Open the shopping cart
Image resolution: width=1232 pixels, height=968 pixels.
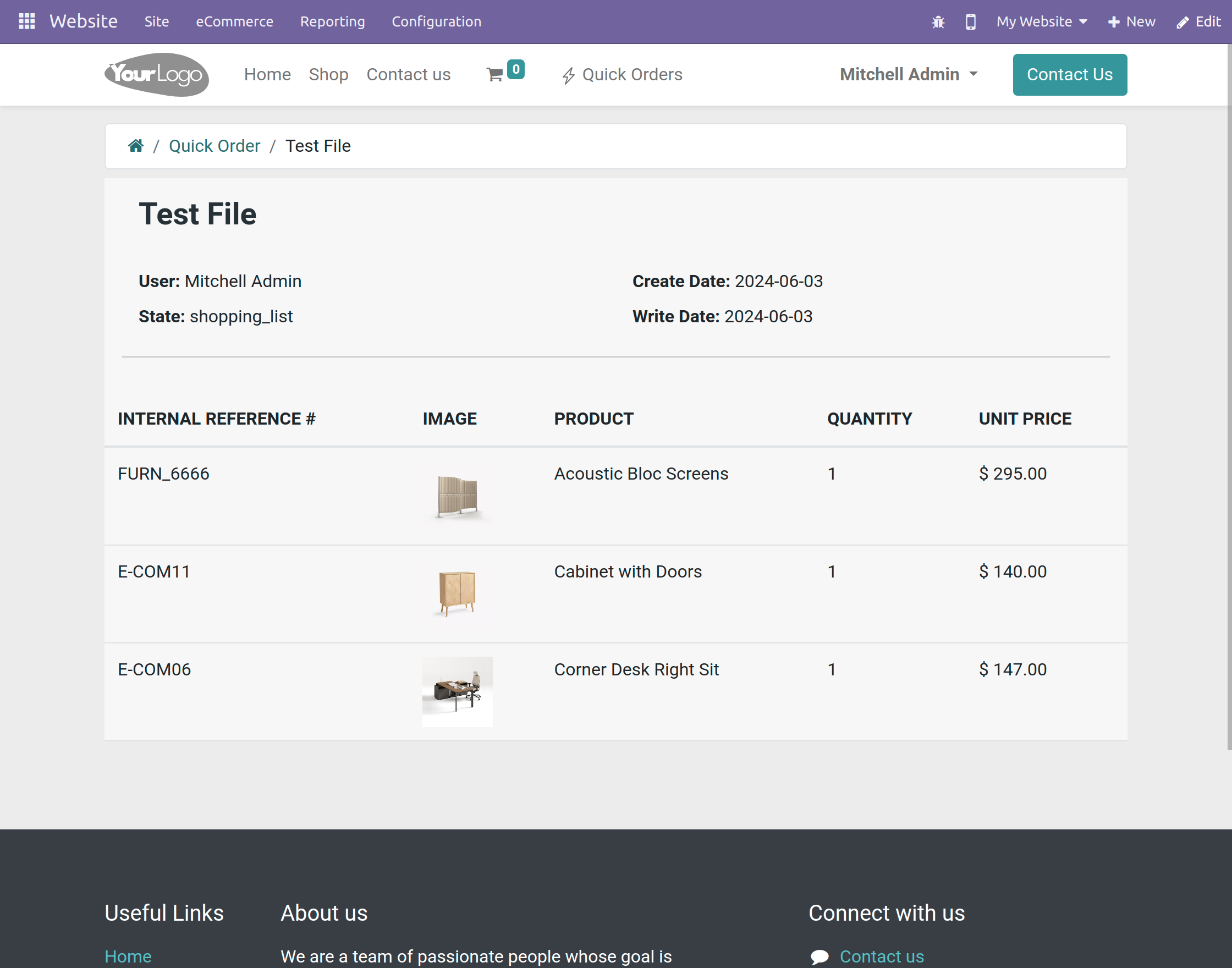click(x=496, y=74)
